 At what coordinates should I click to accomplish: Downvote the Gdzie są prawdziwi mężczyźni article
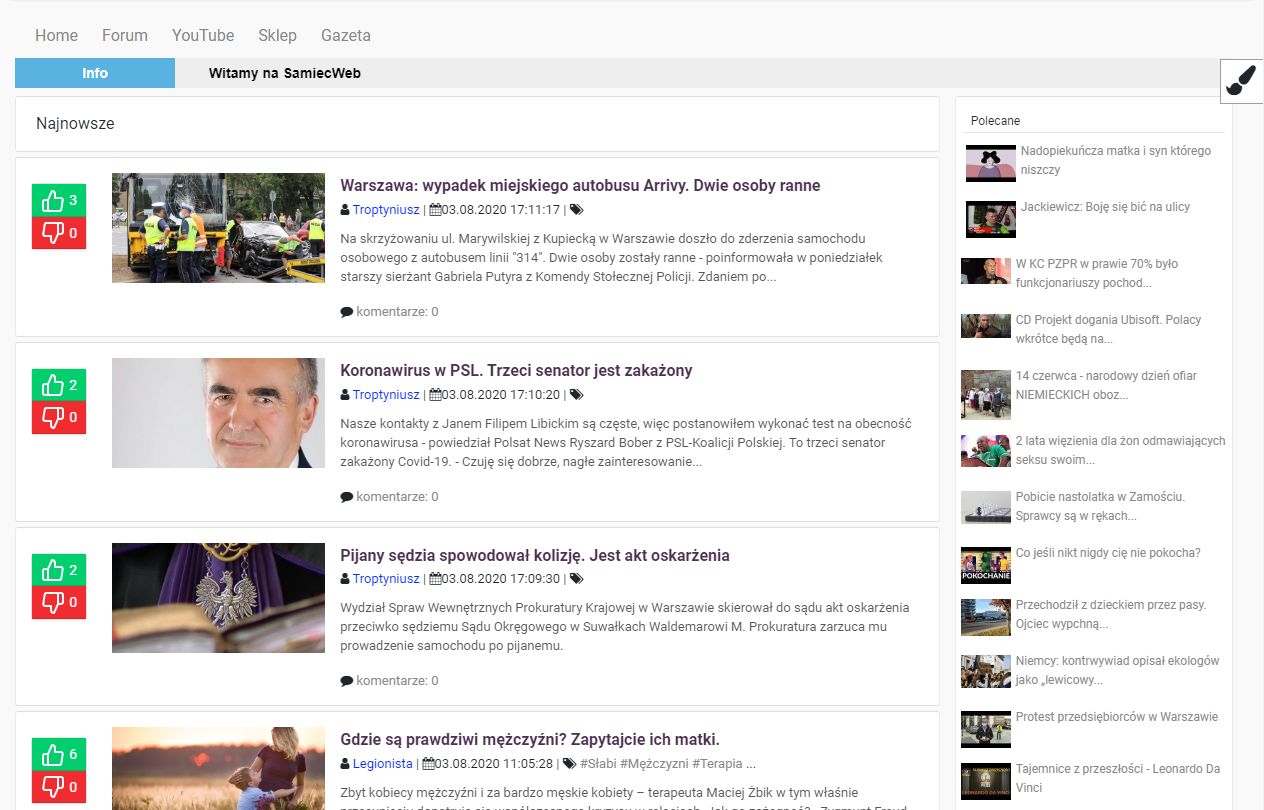(x=59, y=787)
